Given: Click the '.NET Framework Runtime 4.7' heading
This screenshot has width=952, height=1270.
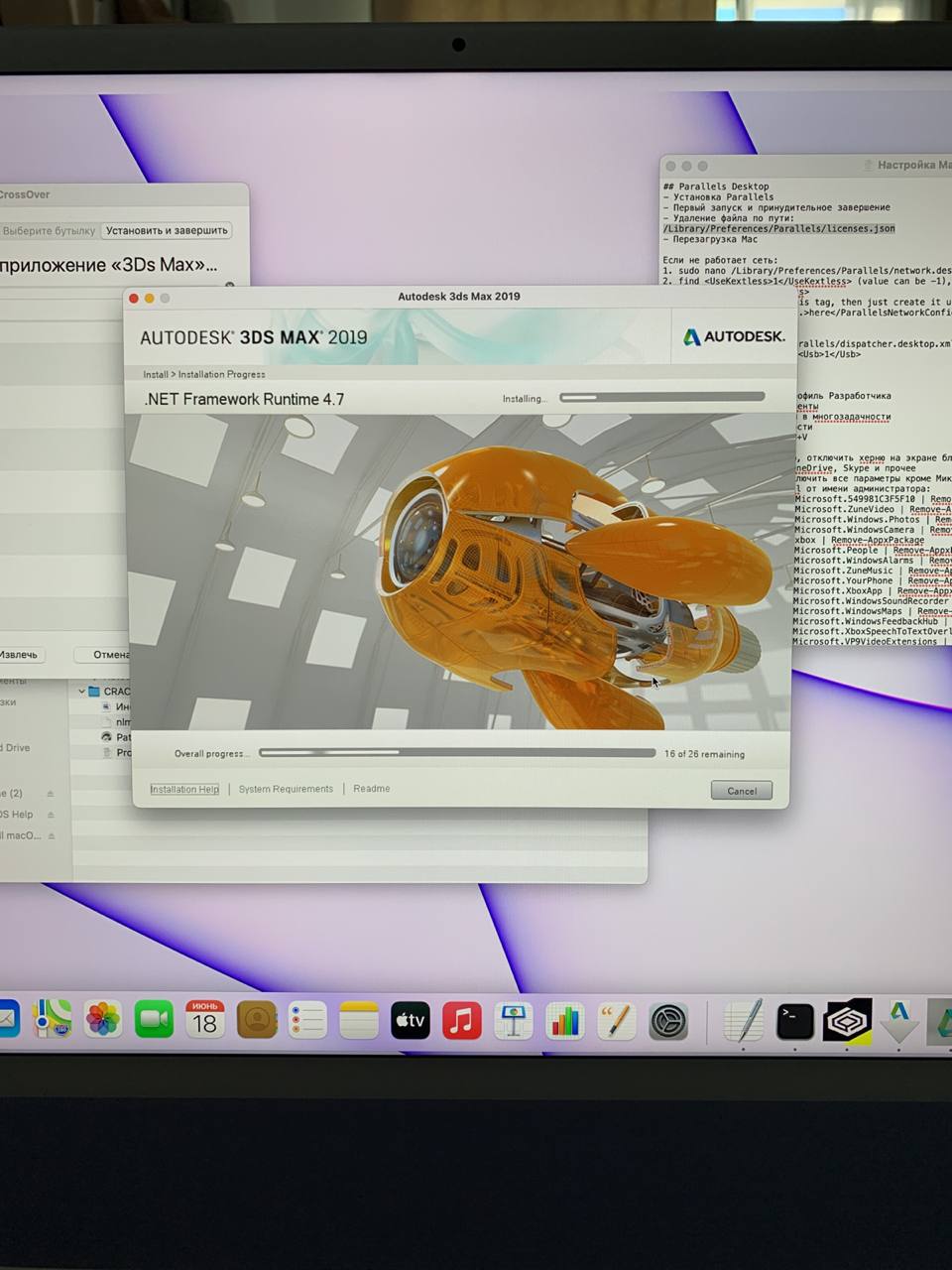Looking at the screenshot, I should (245, 399).
